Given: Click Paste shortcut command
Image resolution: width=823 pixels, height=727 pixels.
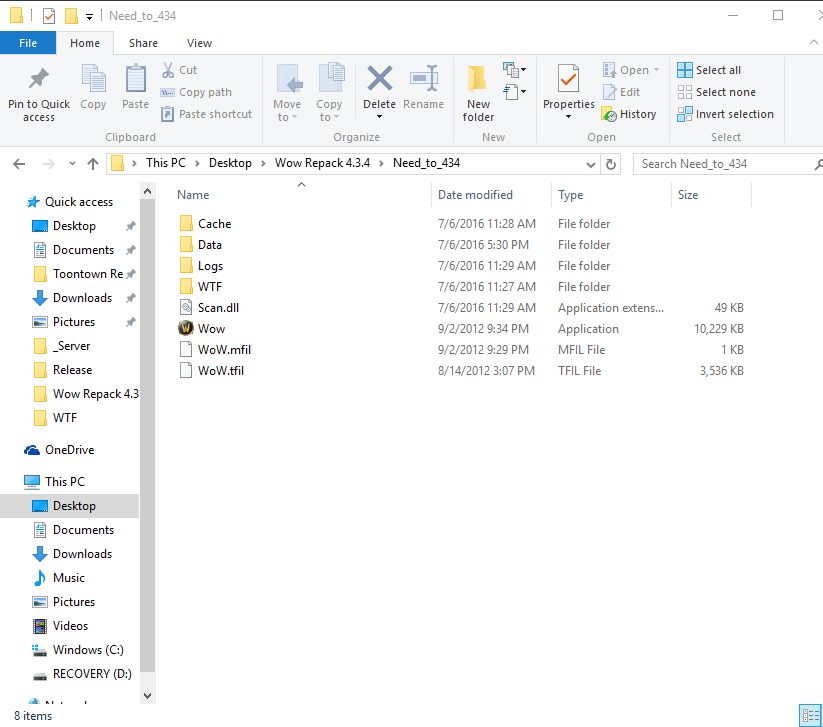Looking at the screenshot, I should coord(206,114).
